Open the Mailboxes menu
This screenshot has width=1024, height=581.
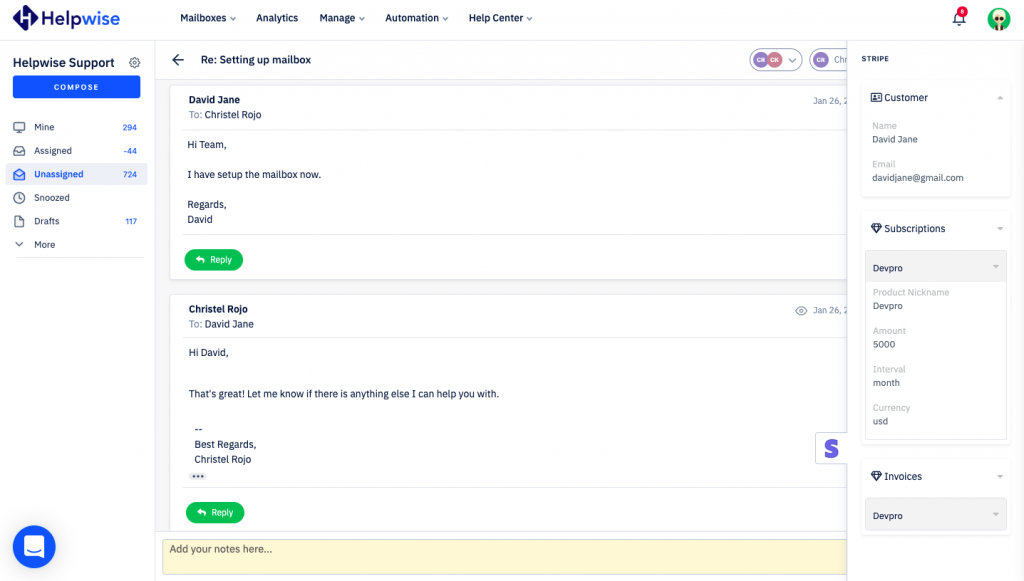coord(208,18)
